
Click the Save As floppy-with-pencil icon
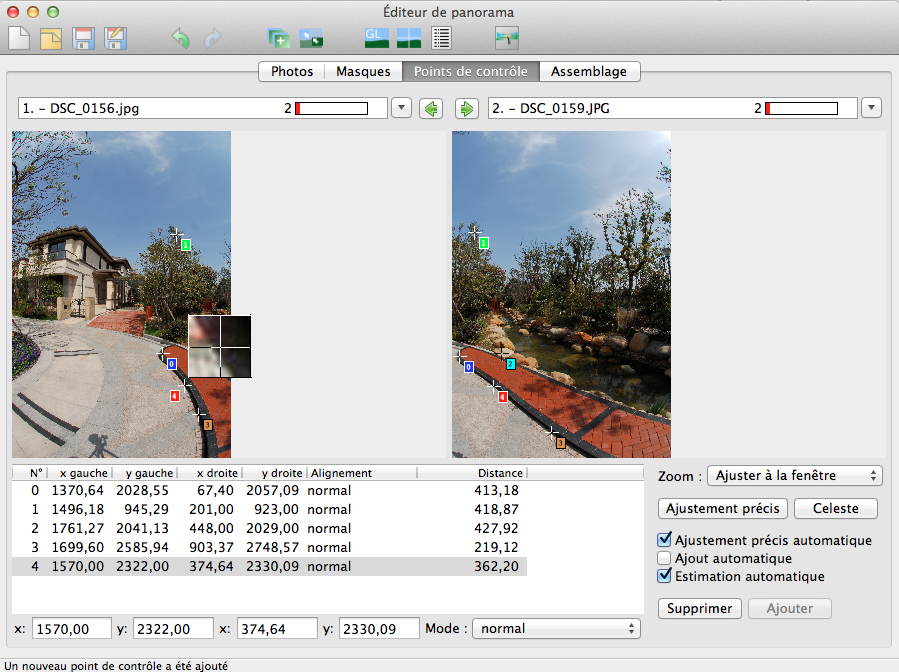click(x=115, y=39)
